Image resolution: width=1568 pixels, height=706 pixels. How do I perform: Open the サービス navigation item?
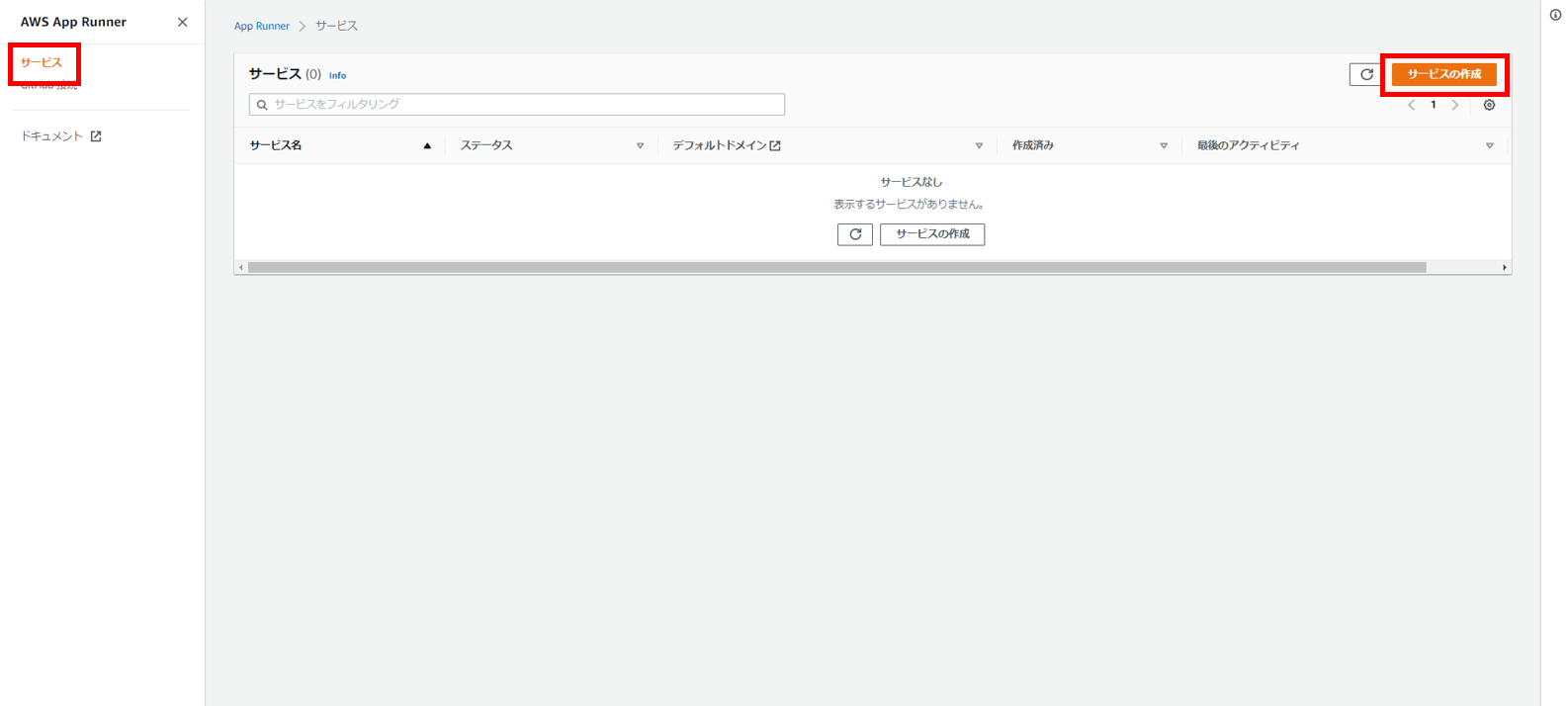tap(42, 62)
